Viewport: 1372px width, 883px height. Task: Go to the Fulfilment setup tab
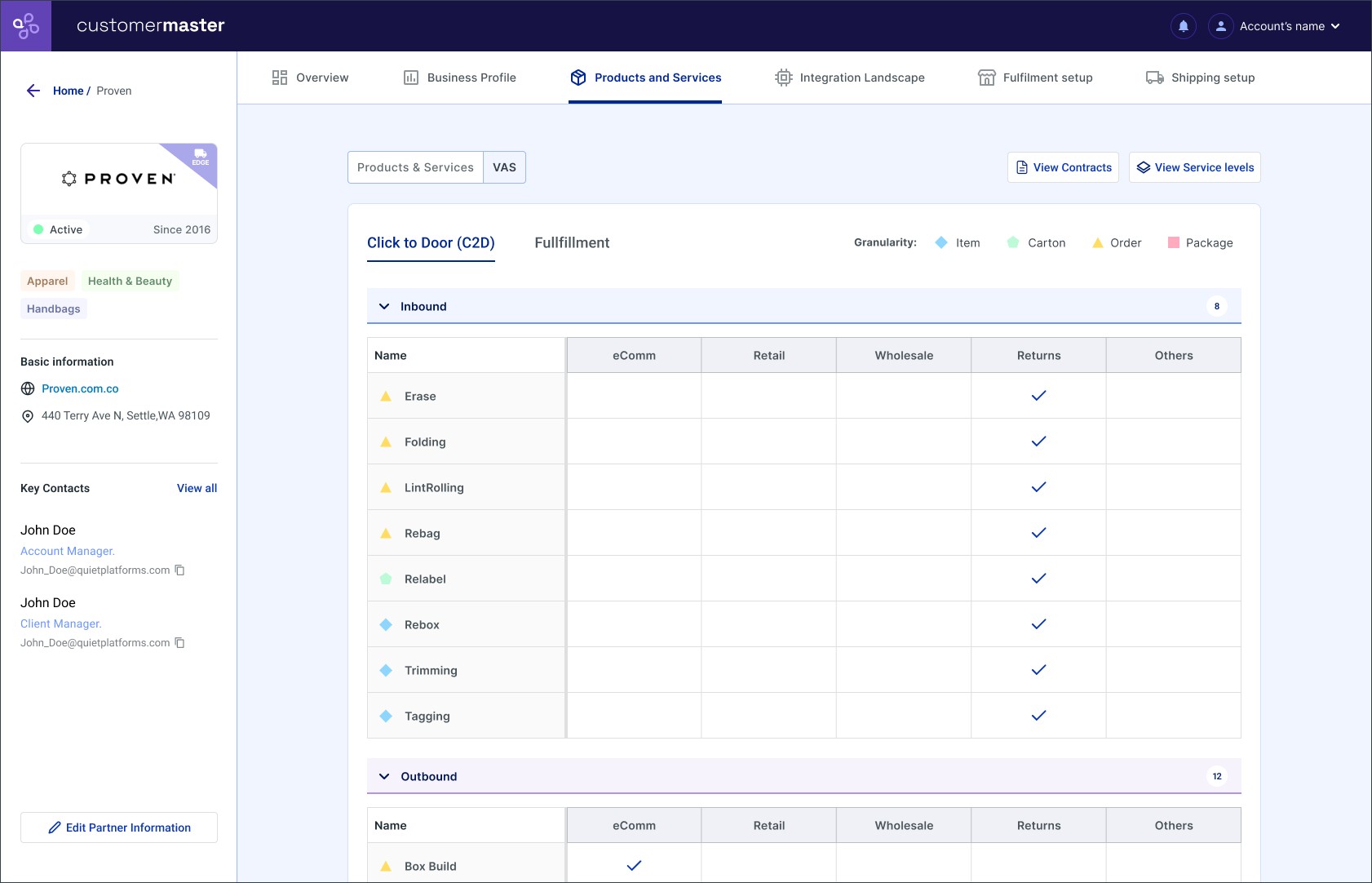pos(1035,78)
